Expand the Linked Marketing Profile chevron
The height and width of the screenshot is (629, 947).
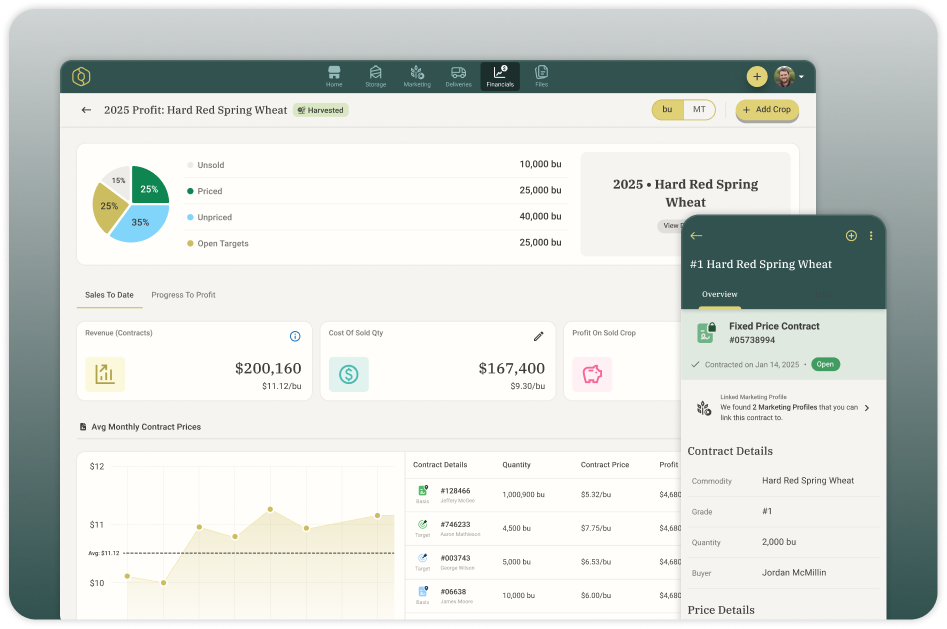[x=866, y=408]
